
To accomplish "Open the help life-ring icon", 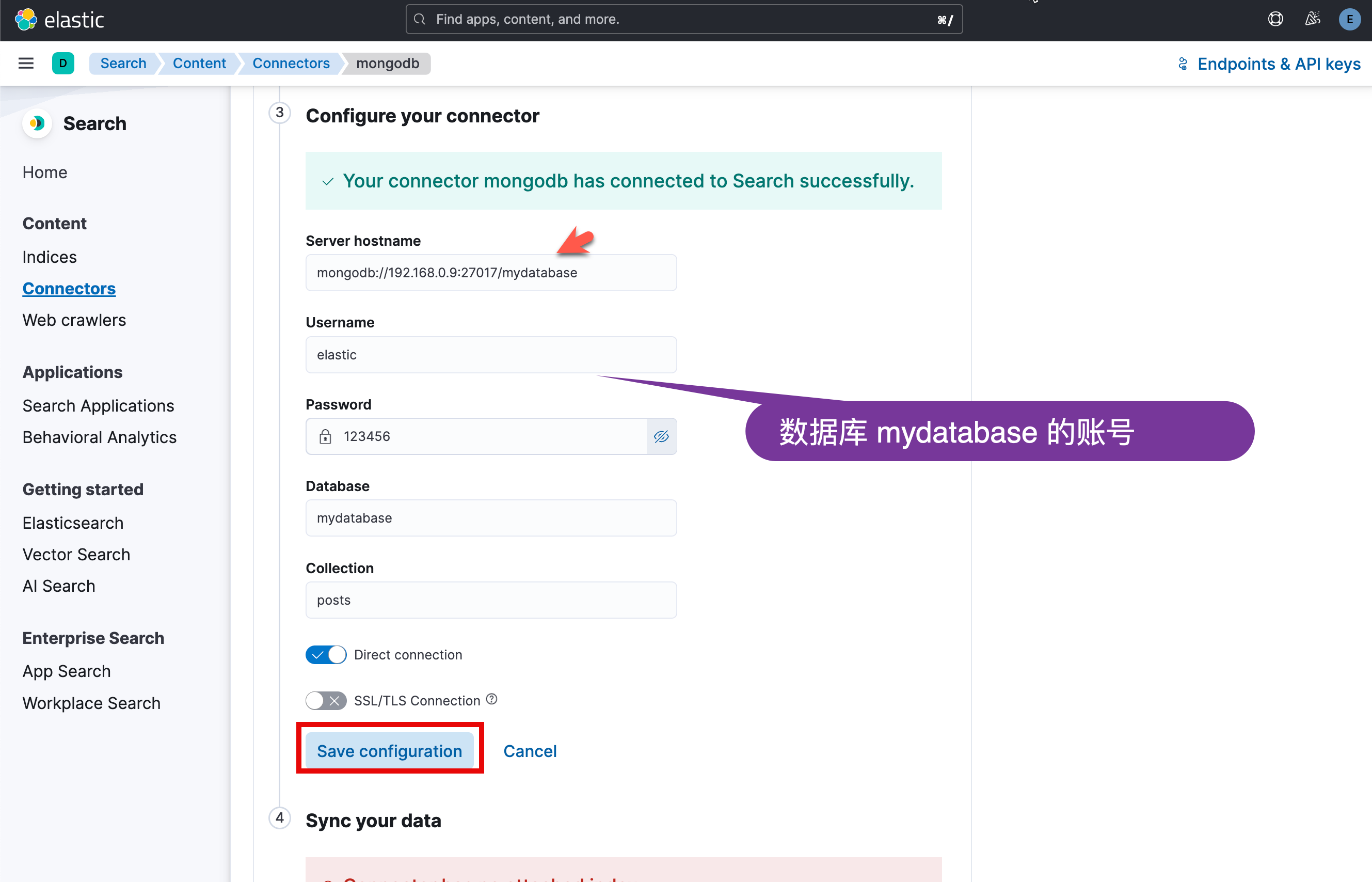I will click(x=1275, y=19).
